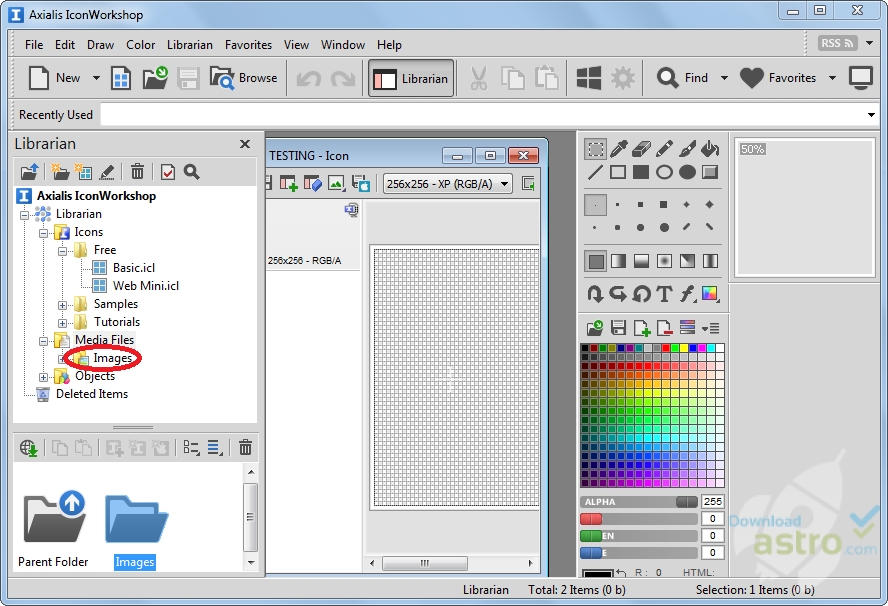This screenshot has height=606, width=888.
Task: Collapse the Icons folder in the Librarian tree
Action: pyautogui.click(x=43, y=231)
